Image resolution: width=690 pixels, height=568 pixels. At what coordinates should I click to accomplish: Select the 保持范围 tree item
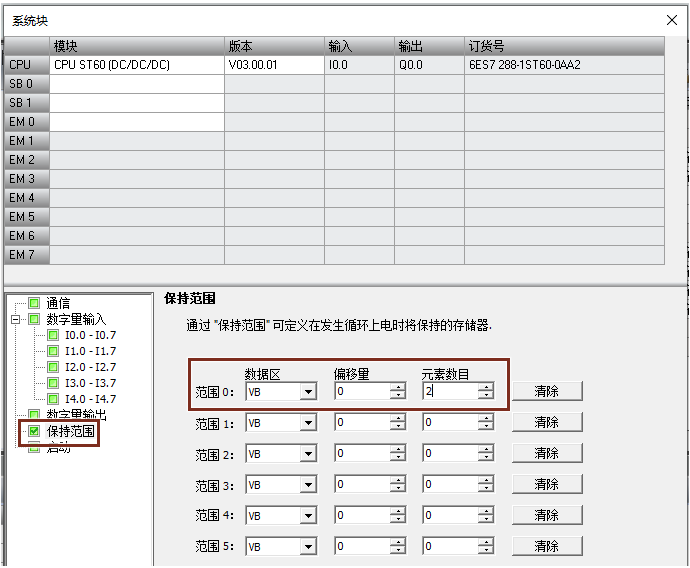pyautogui.click(x=71, y=431)
